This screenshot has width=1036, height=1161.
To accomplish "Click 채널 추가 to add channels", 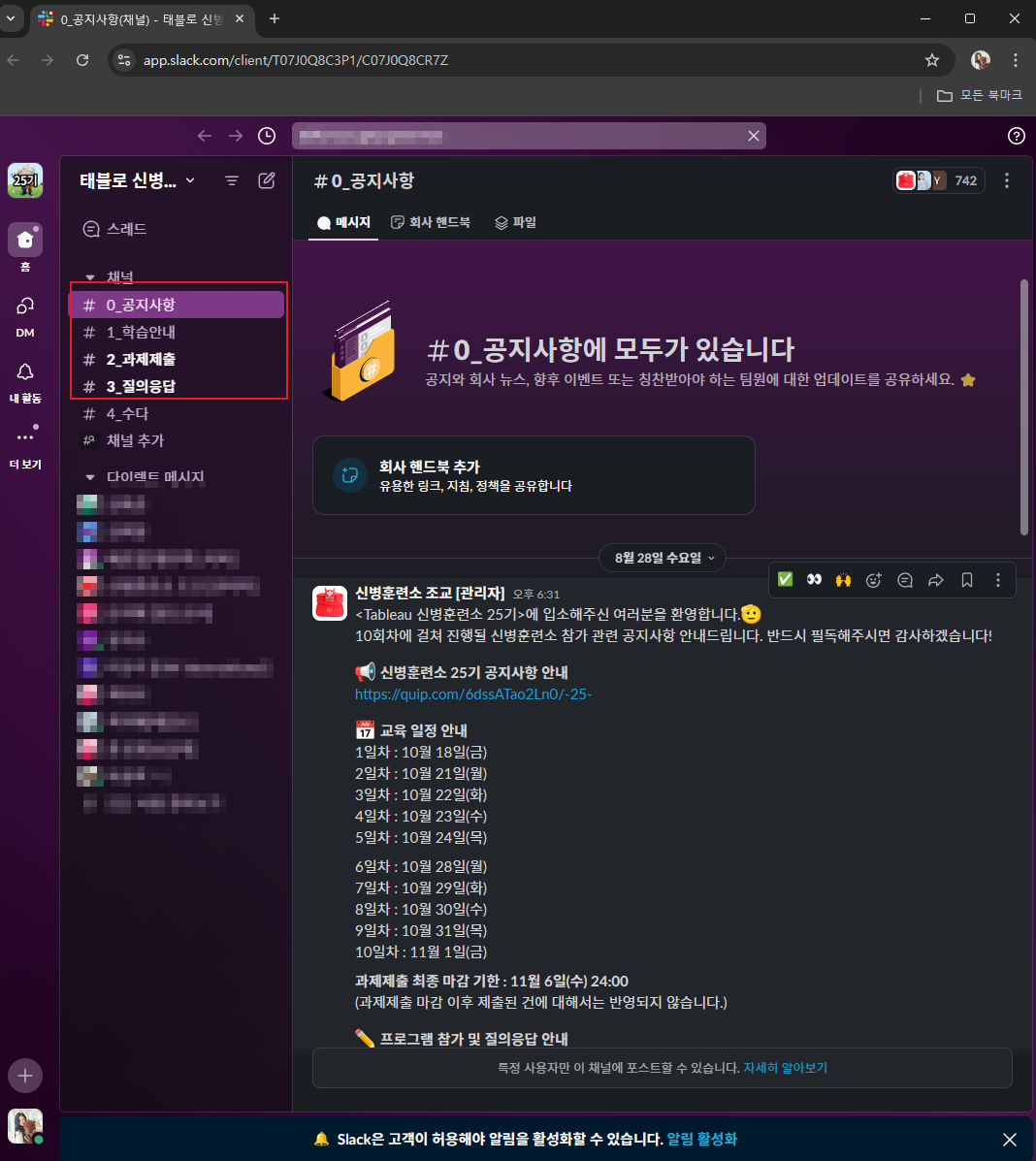I will 178,440.
